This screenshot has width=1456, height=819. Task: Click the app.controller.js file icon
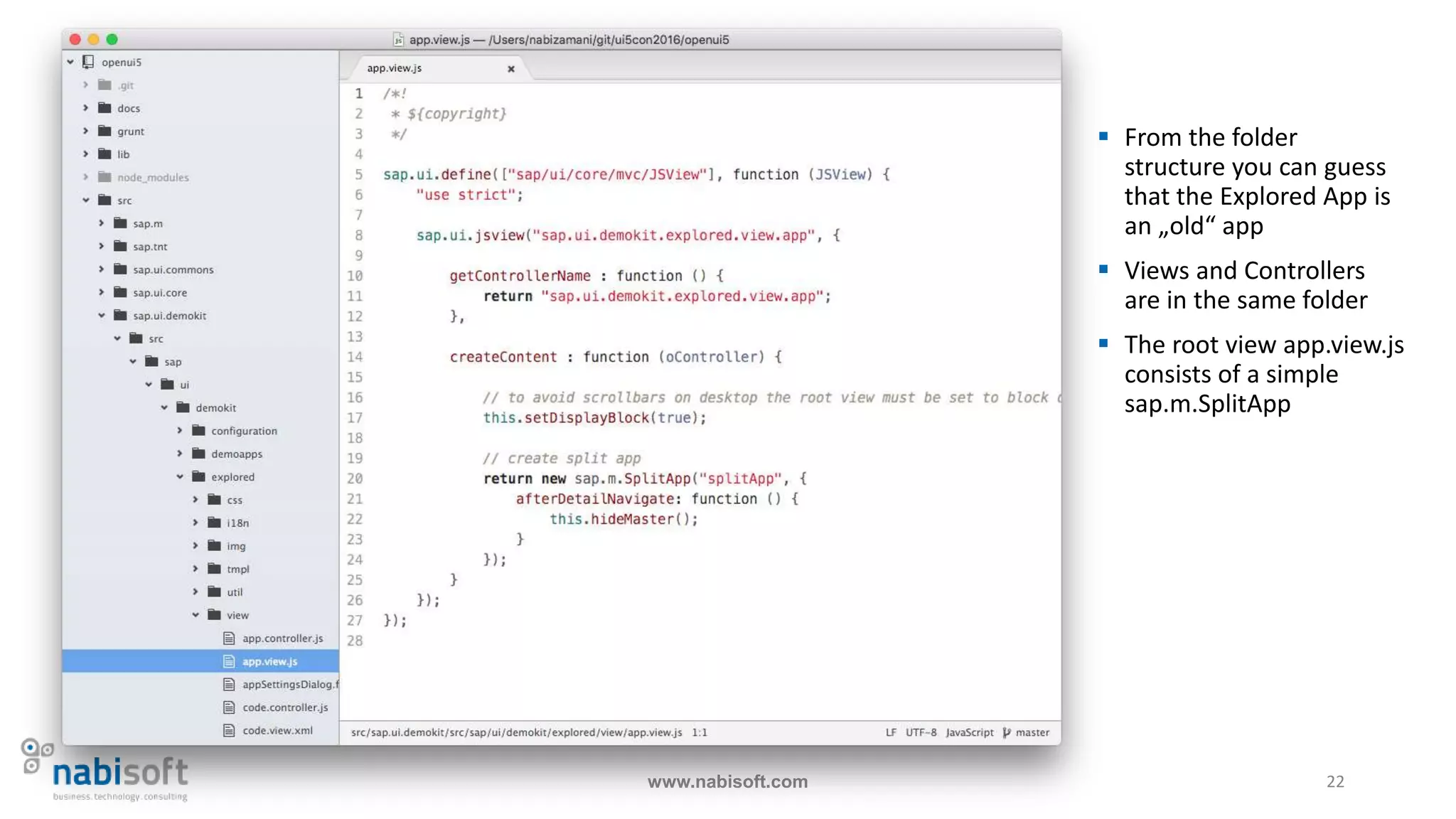pyautogui.click(x=229, y=638)
